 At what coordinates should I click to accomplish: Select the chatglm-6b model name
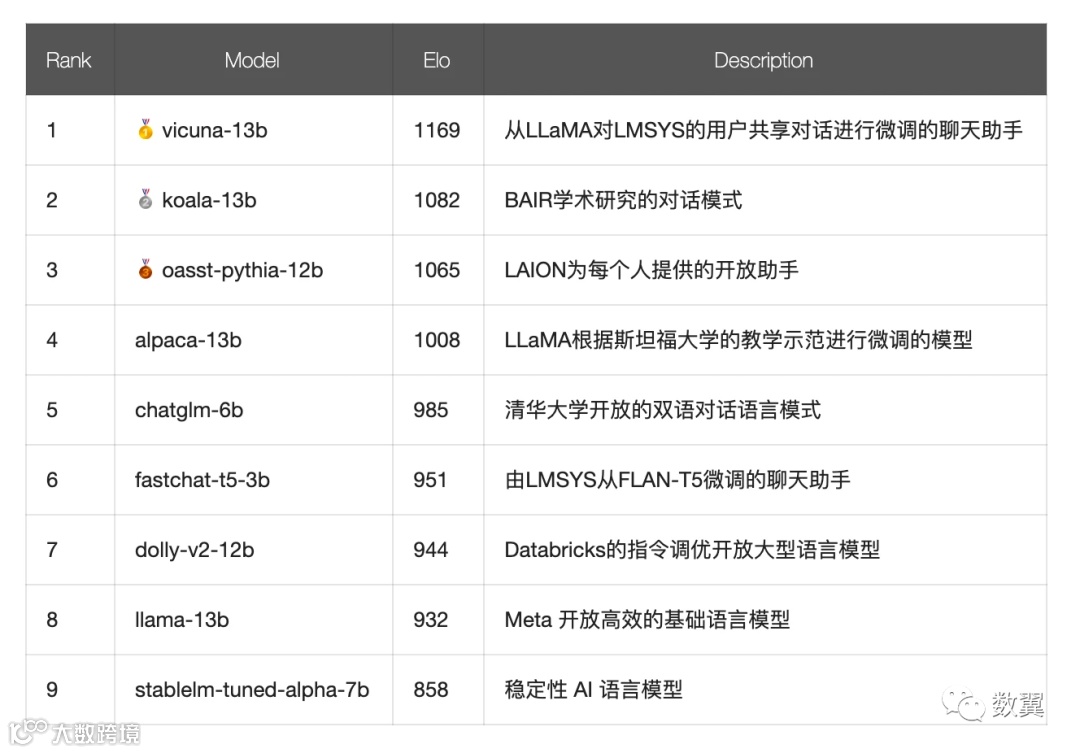click(189, 410)
